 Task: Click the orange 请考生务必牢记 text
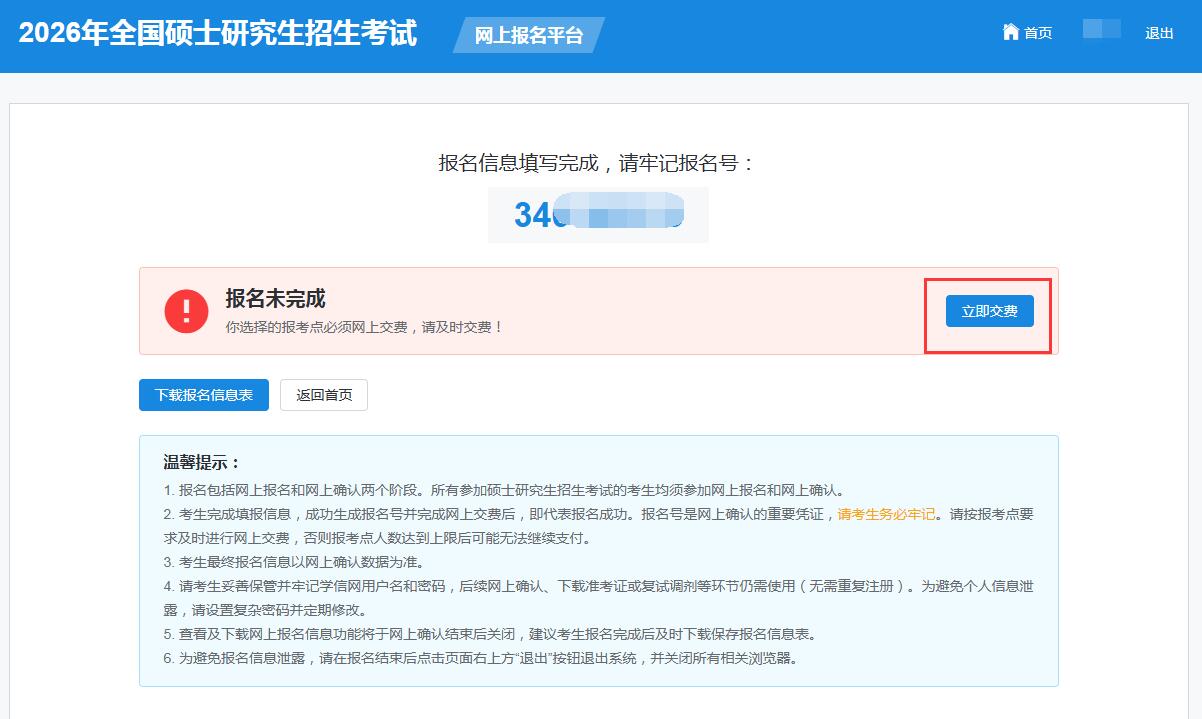coord(886,514)
